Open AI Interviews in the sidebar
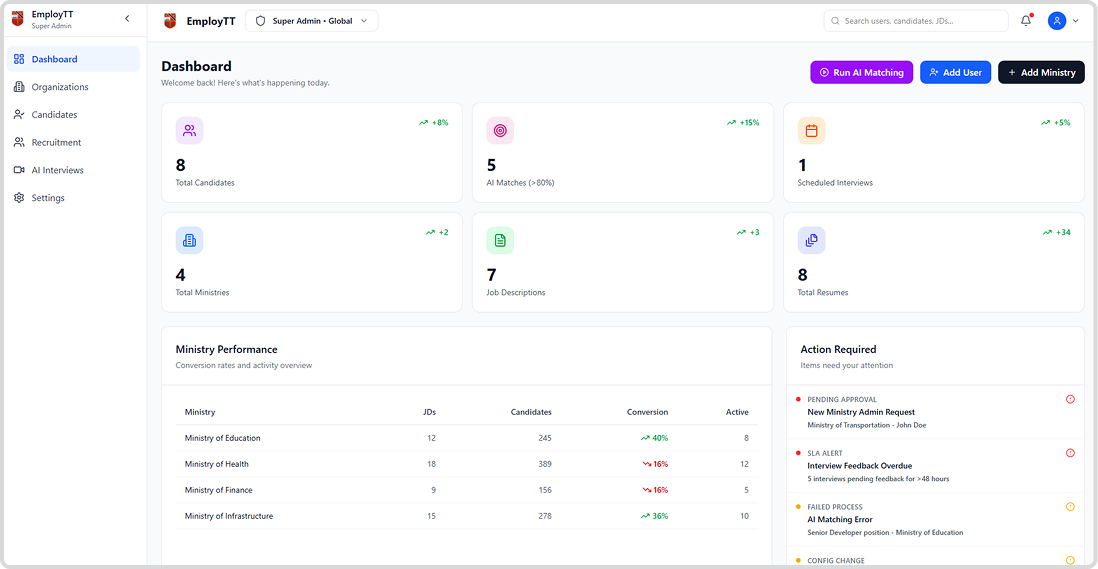Viewport: 1098px width, 569px height. (x=73, y=170)
